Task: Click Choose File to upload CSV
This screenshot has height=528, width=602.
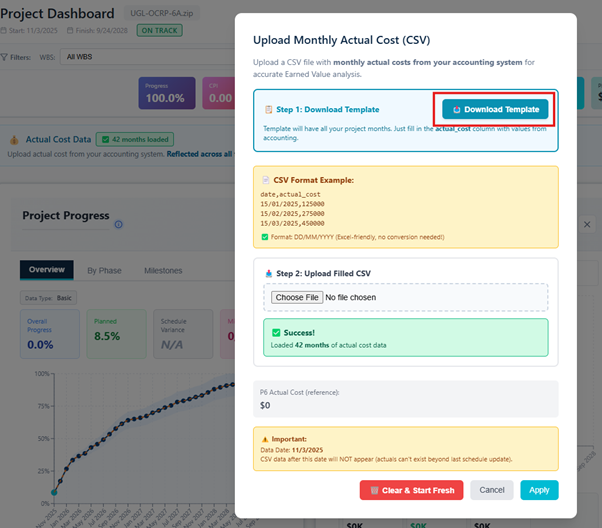Action: pos(297,297)
